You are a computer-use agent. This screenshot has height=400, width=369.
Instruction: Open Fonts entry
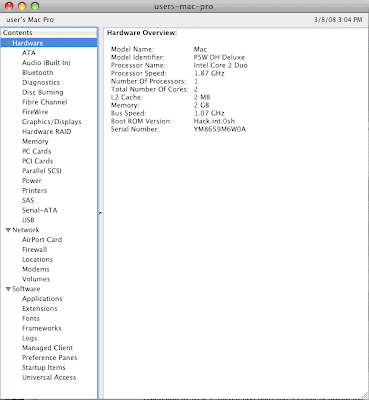click(x=31, y=318)
